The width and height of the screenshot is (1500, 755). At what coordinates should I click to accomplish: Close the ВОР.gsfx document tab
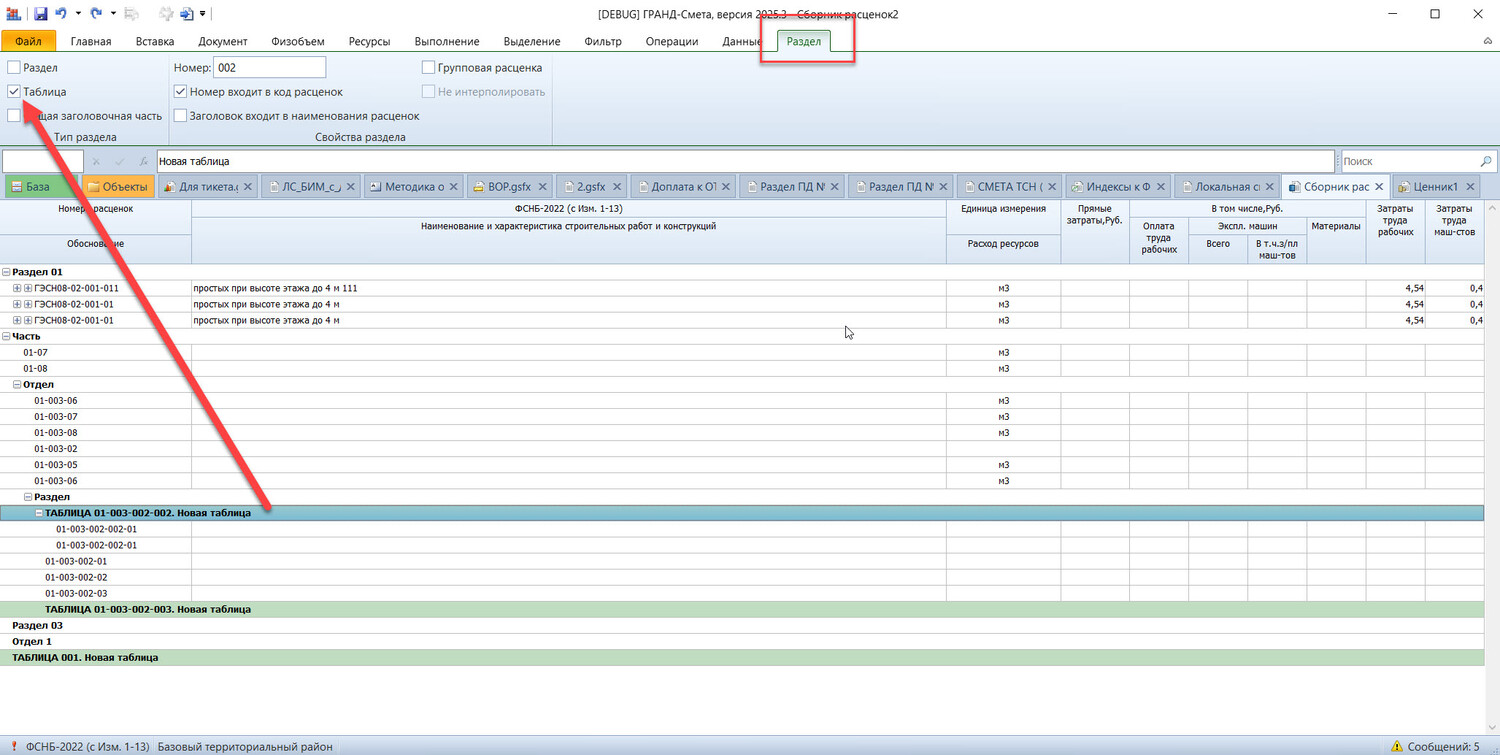coord(544,186)
